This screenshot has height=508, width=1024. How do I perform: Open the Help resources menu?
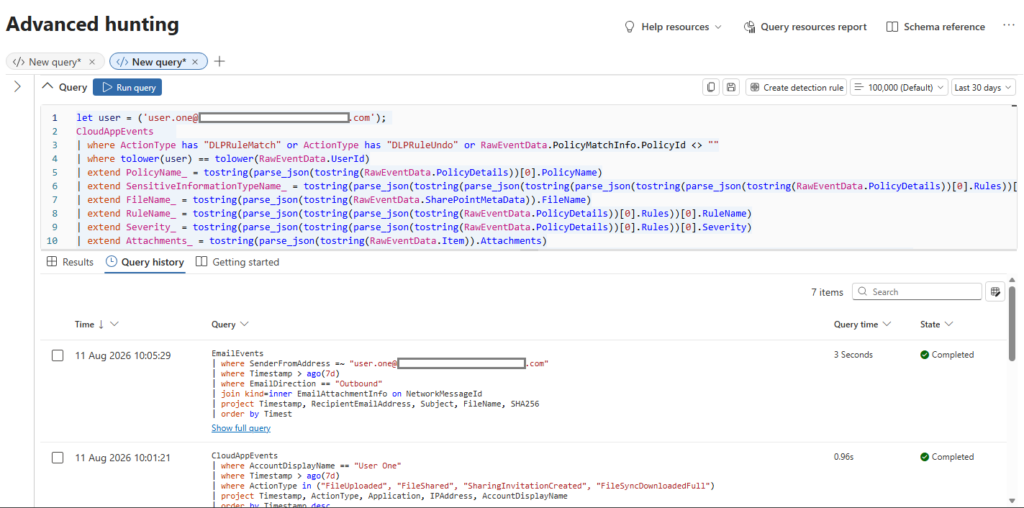point(673,27)
